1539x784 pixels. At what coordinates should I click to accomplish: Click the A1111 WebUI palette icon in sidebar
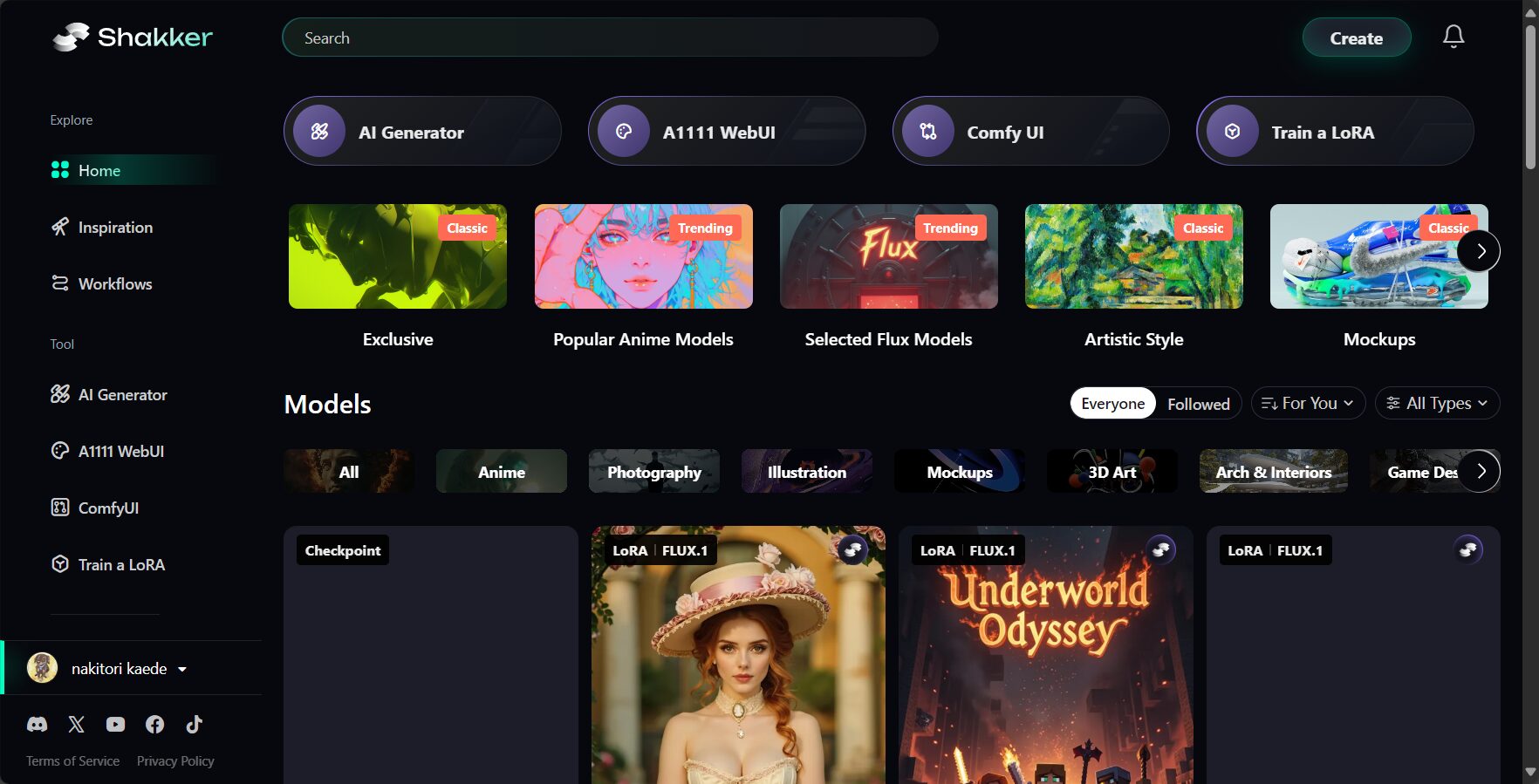pyautogui.click(x=60, y=451)
